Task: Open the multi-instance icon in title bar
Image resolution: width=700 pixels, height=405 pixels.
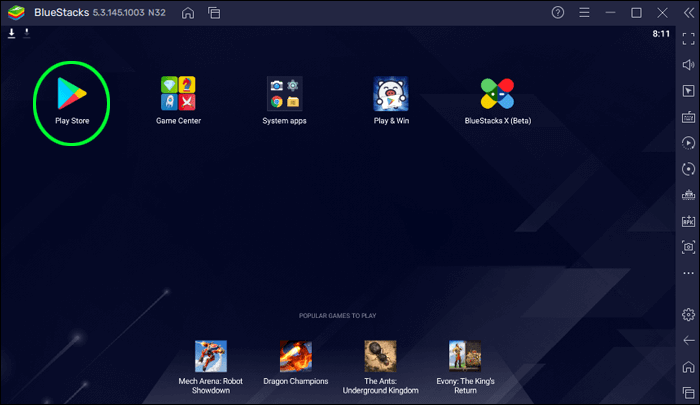Action: [x=214, y=13]
